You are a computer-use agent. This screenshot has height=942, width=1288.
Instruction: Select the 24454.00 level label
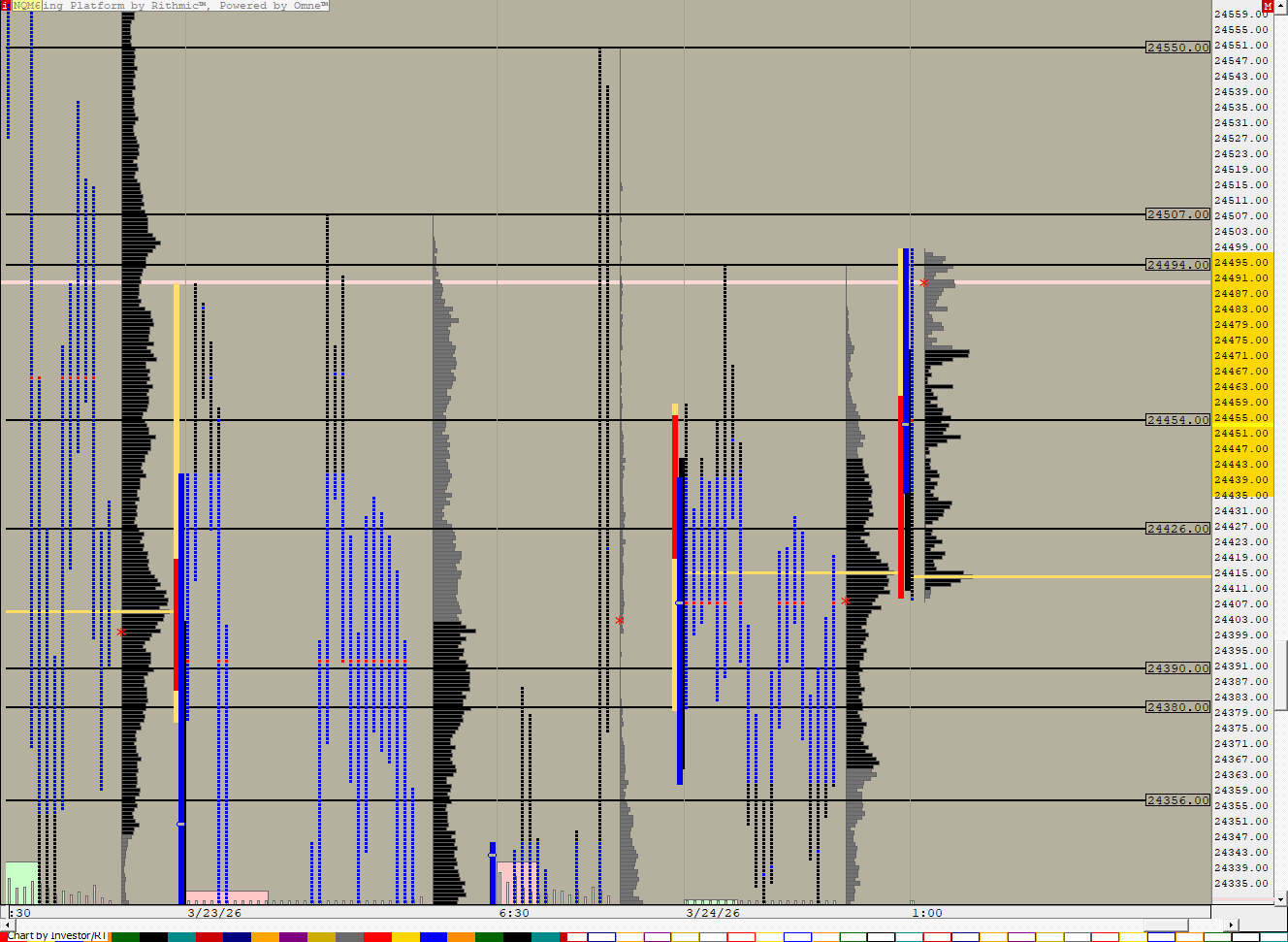pos(1177,420)
